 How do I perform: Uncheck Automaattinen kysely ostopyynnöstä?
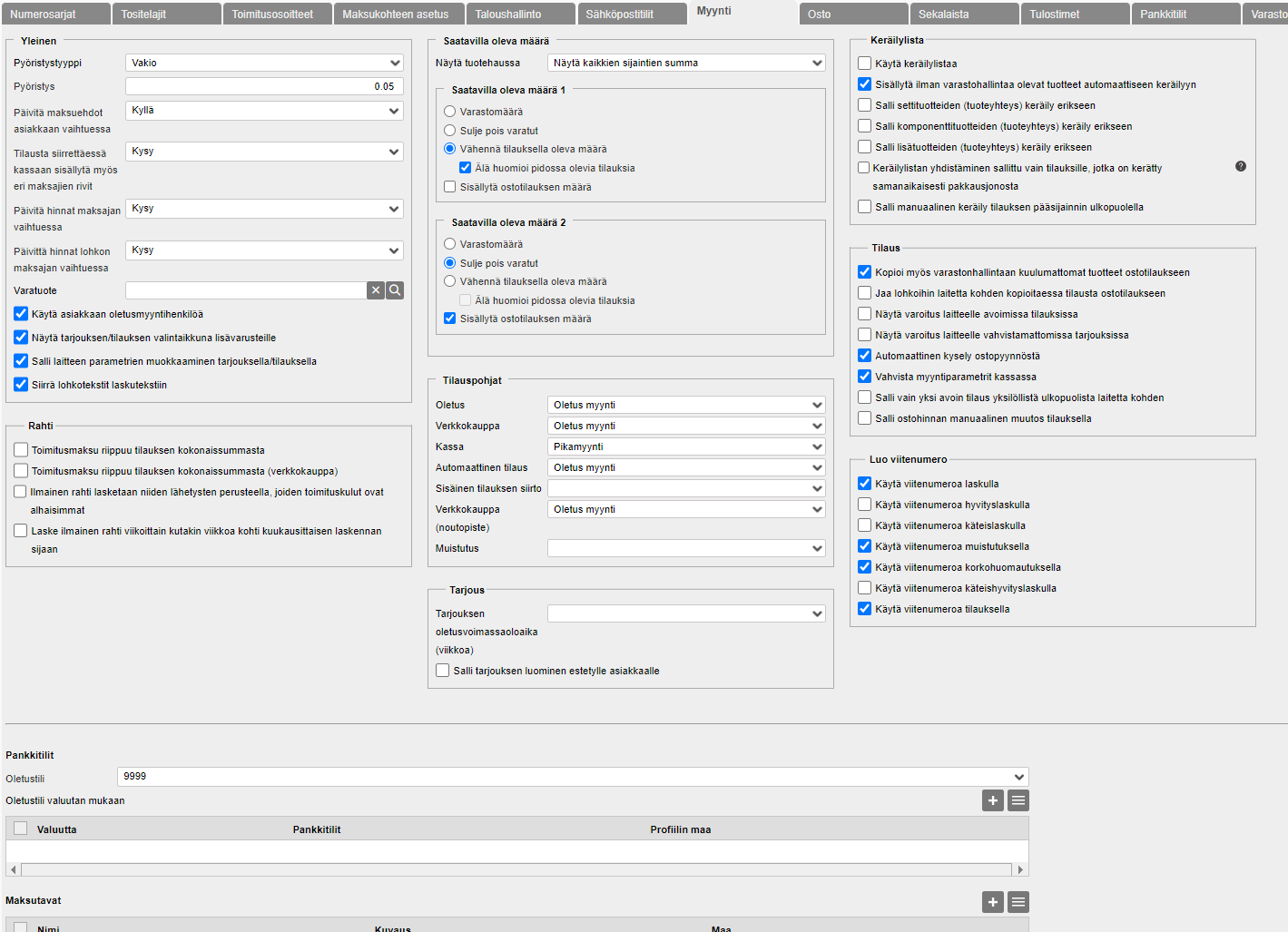pos(865,356)
